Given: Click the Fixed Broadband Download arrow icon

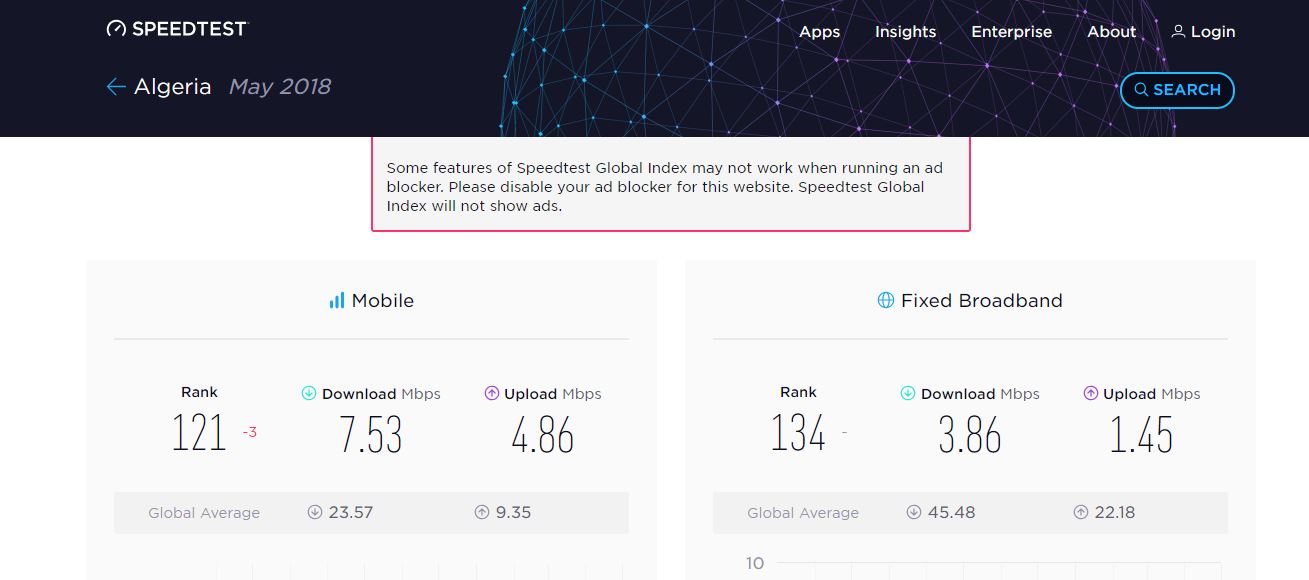Looking at the screenshot, I should pyautogui.click(x=908, y=394).
